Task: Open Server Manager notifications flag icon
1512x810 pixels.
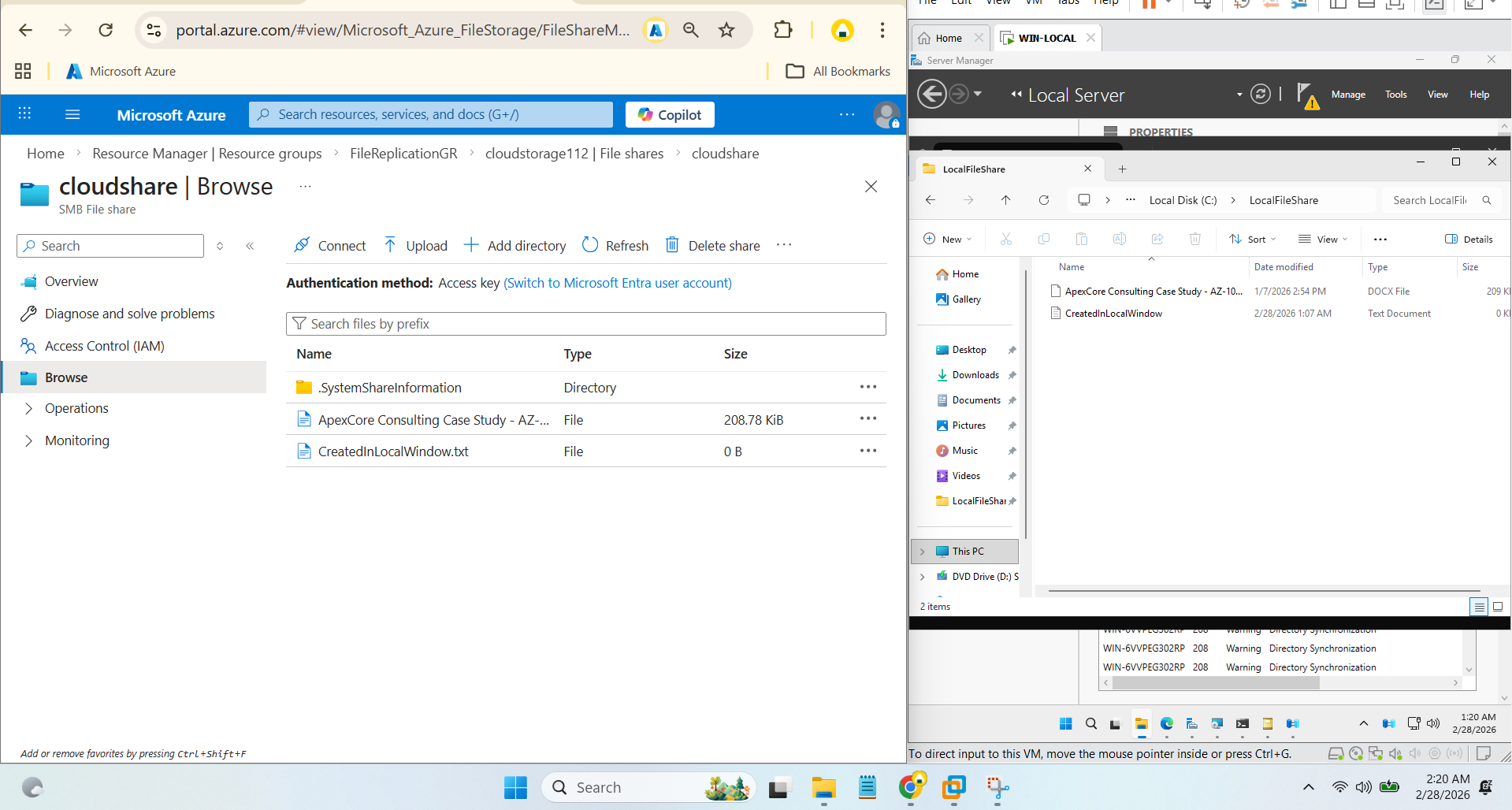Action: tap(1306, 95)
